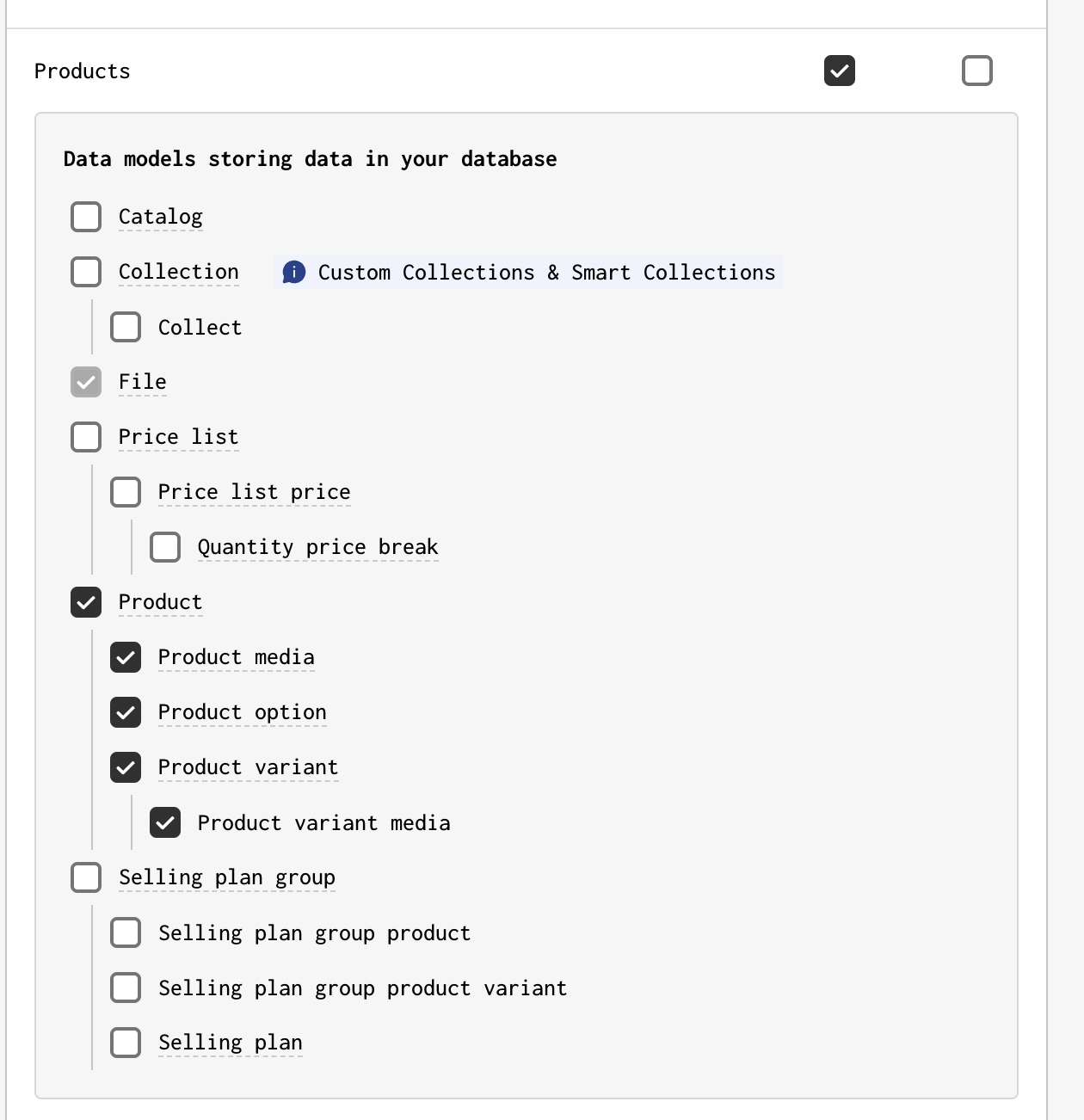The image size is (1084, 1120).
Task: Uncheck the first Products row checkbox
Action: [840, 71]
